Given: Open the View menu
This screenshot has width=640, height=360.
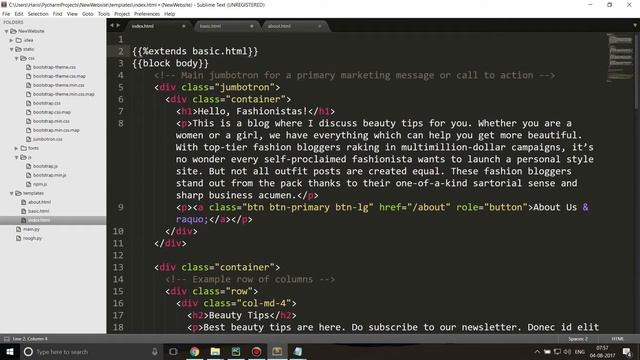Looking at the screenshot, I should point(72,14).
